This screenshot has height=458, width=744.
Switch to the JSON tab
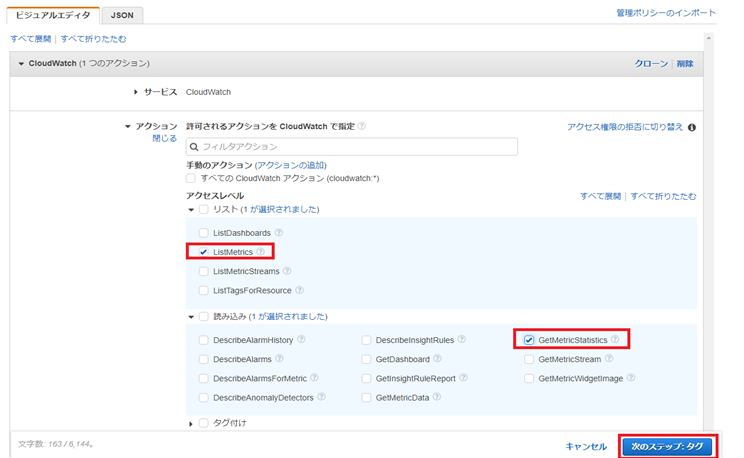click(x=122, y=15)
